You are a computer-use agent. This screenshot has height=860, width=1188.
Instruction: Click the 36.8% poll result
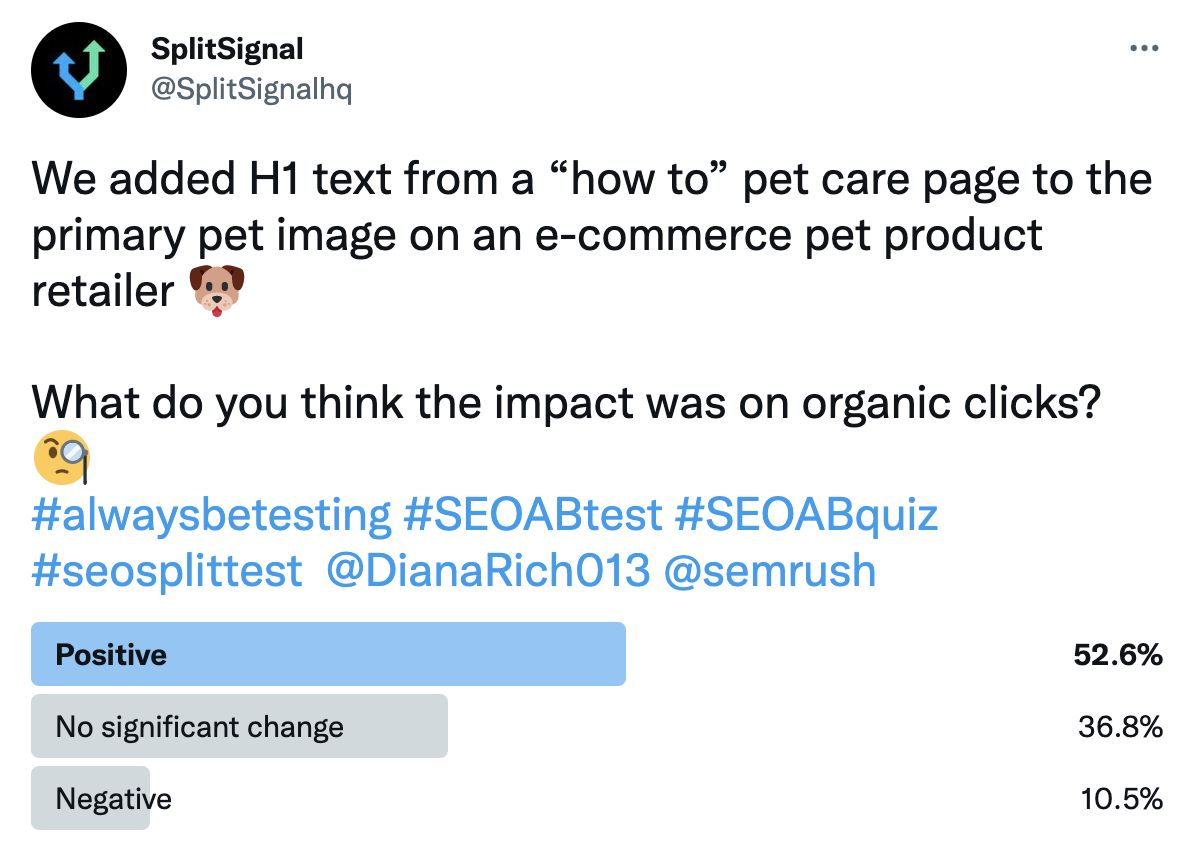point(1120,727)
